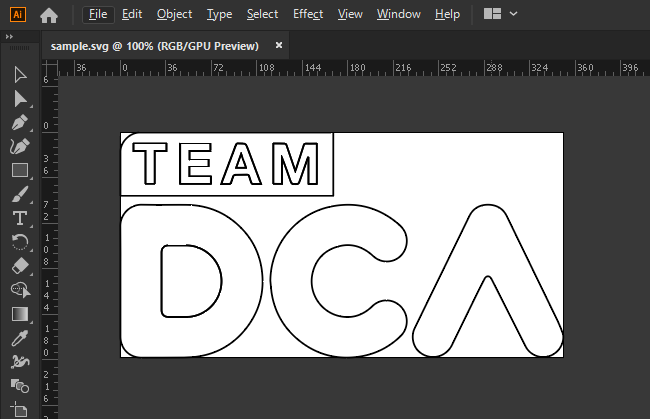Select the Eyedropper tool
Screen dimensions: 650x419
tap(20, 338)
